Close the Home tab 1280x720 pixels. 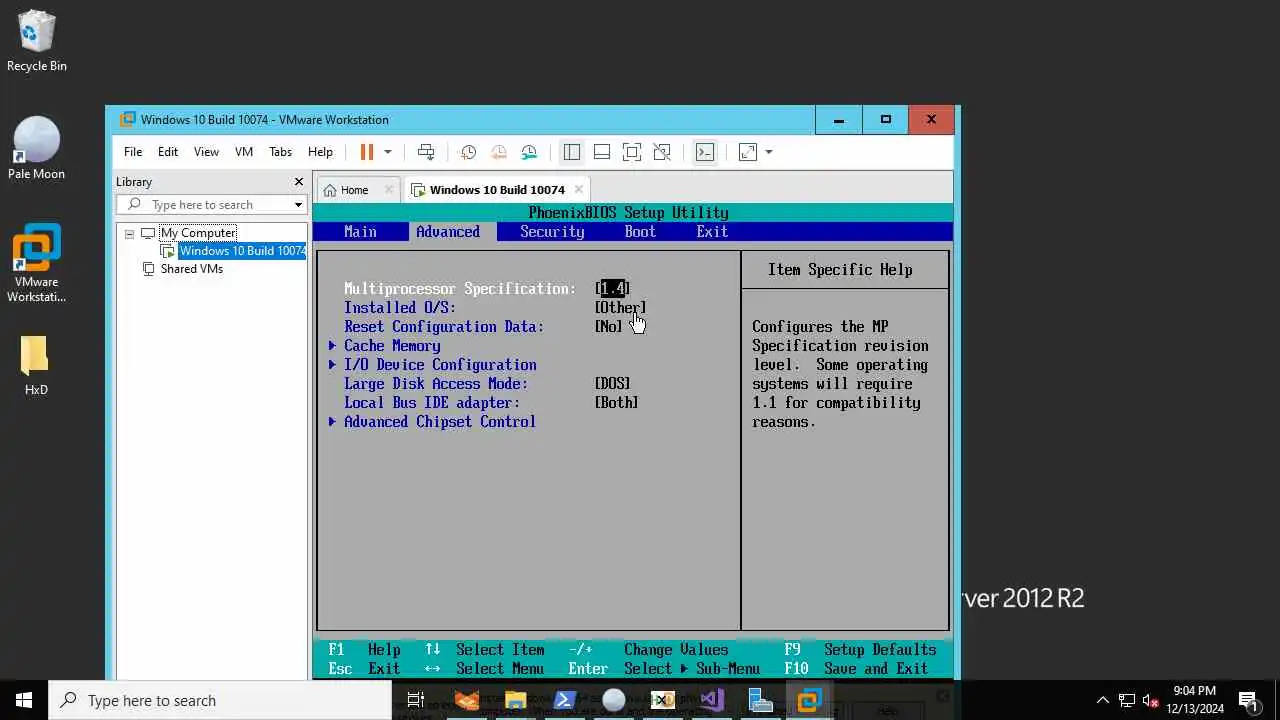(389, 190)
